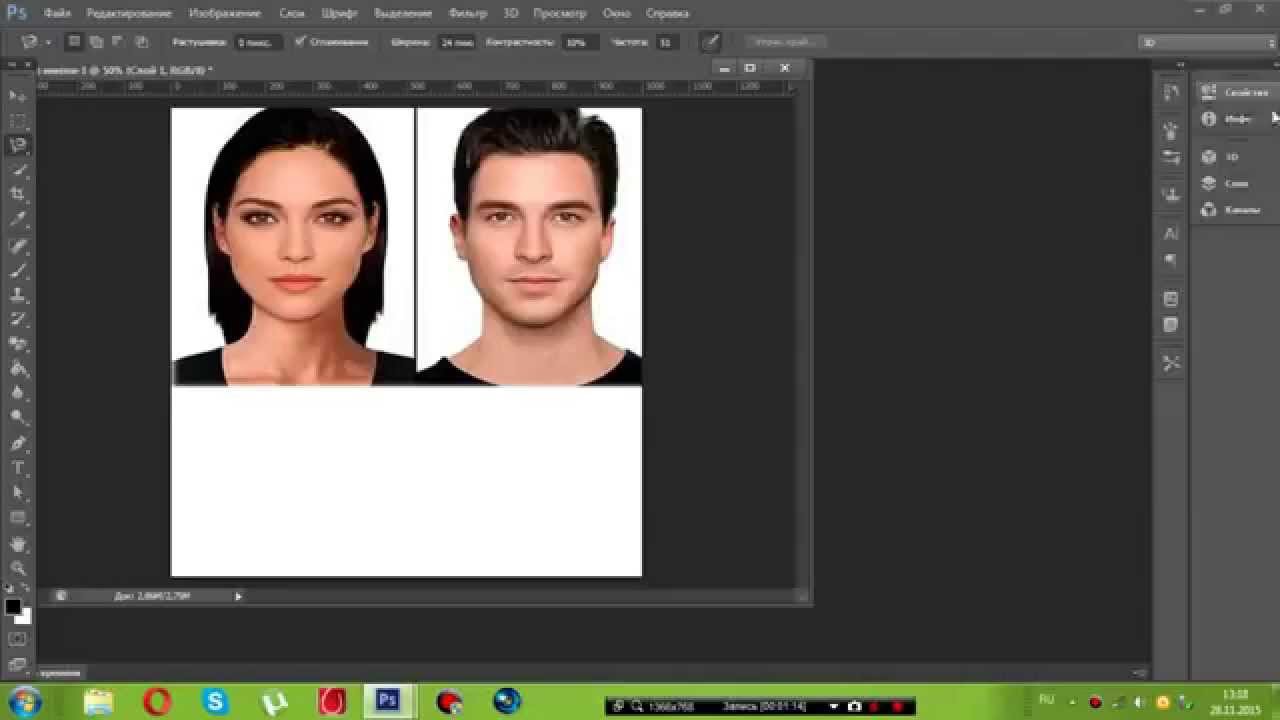Choose New Selection mode button
This screenshot has height=720, width=1280.
(74, 42)
